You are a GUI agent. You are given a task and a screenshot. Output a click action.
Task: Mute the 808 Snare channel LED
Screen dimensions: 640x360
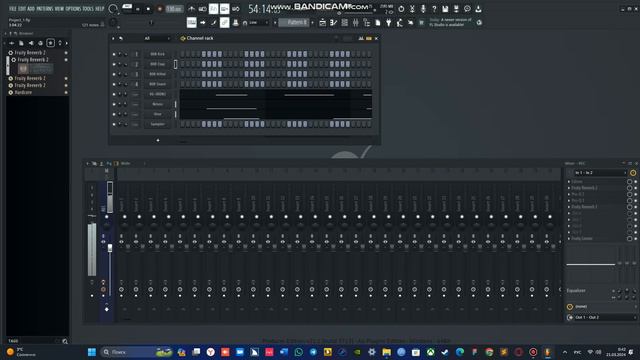coord(114,84)
